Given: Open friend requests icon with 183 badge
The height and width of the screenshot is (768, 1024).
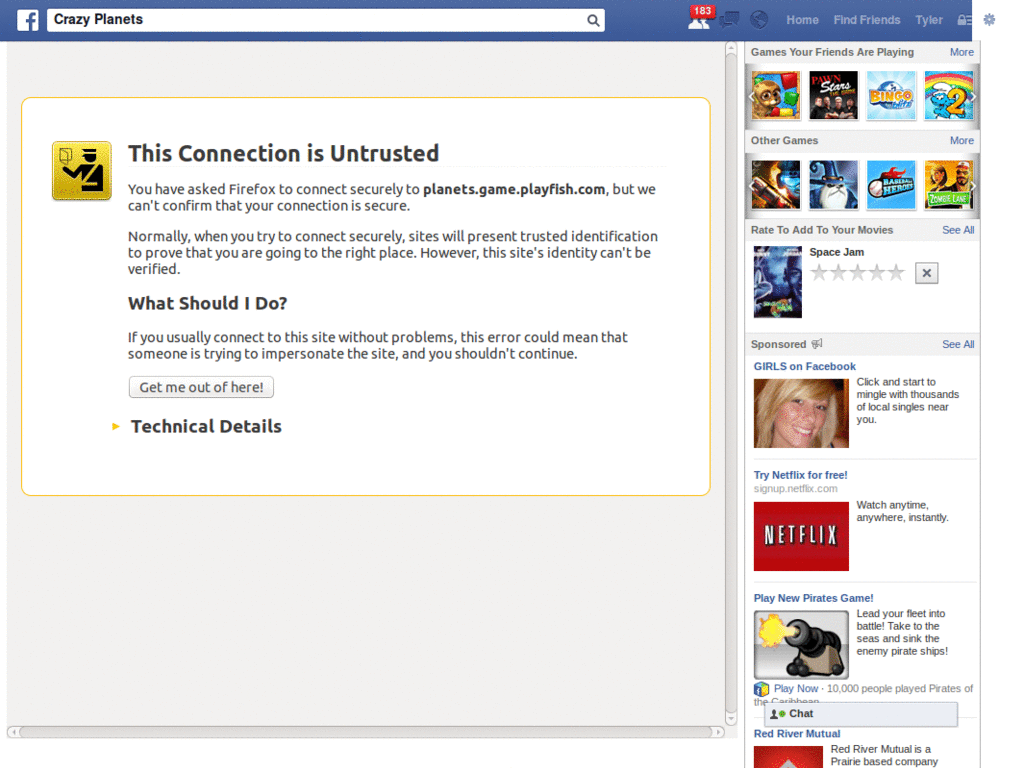Looking at the screenshot, I should pyautogui.click(x=701, y=18).
